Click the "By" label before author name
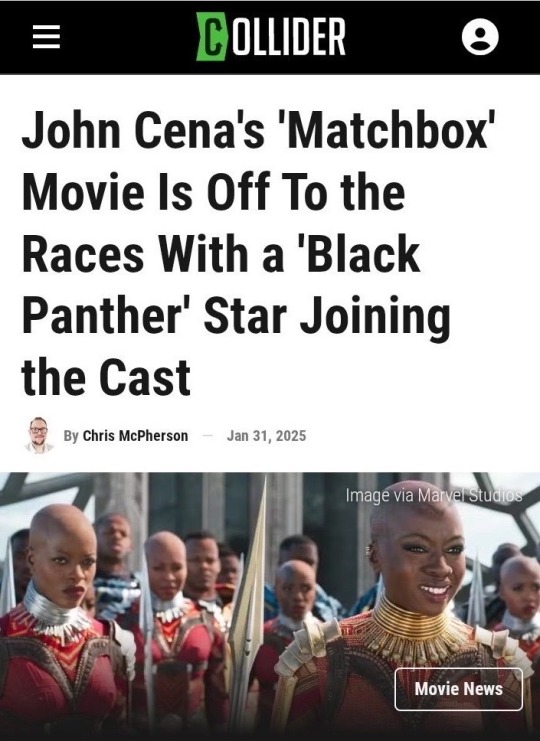The width and height of the screenshot is (540, 741). coord(71,435)
